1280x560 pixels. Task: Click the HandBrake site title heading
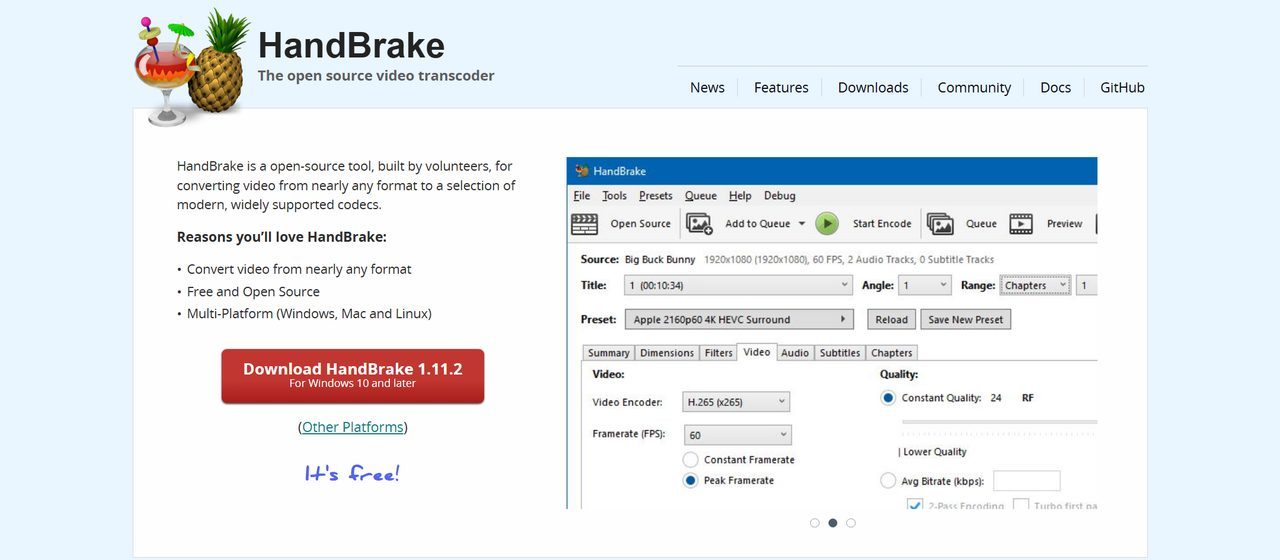click(351, 46)
